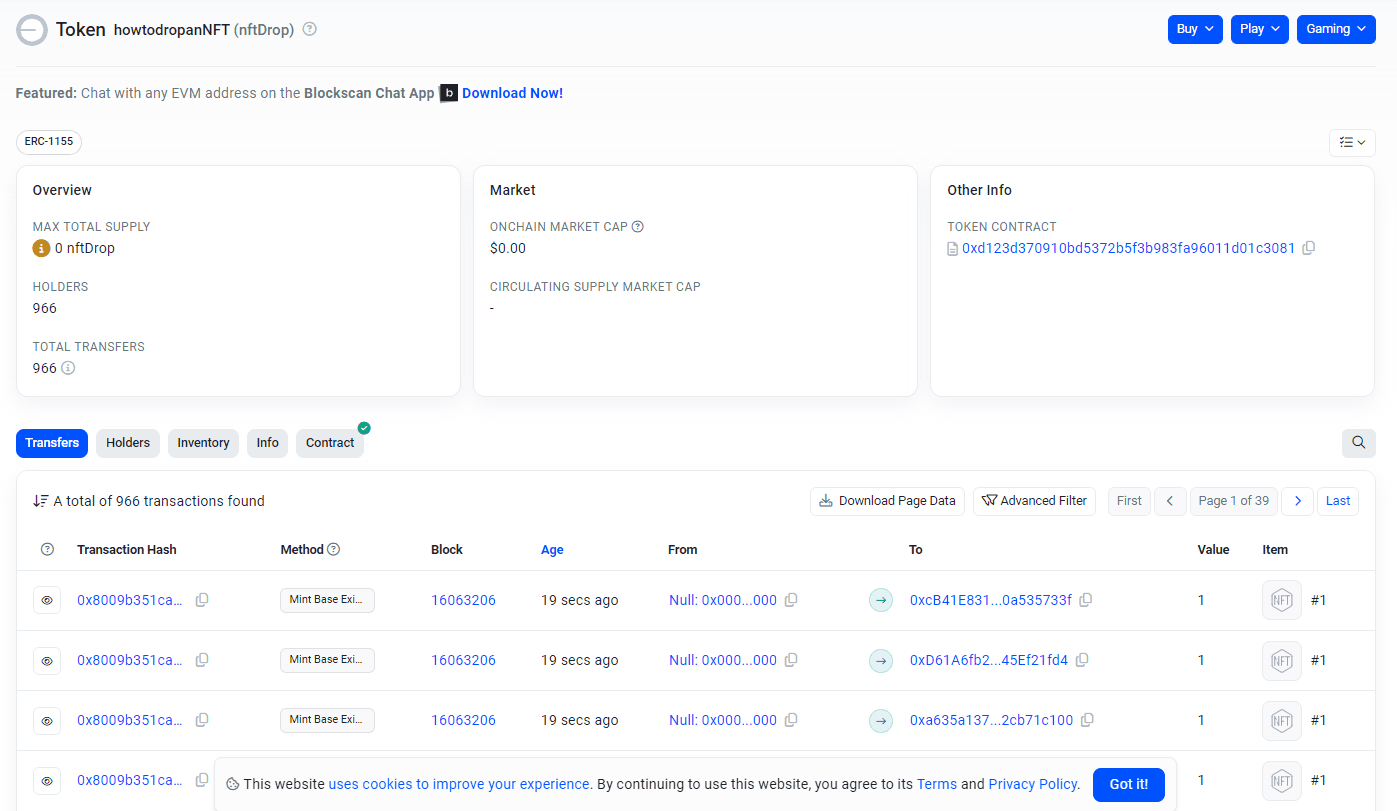1397x811 pixels.
Task: Copy the address 0xD61A6fb2...45Ef21fd4
Action: pos(1082,660)
